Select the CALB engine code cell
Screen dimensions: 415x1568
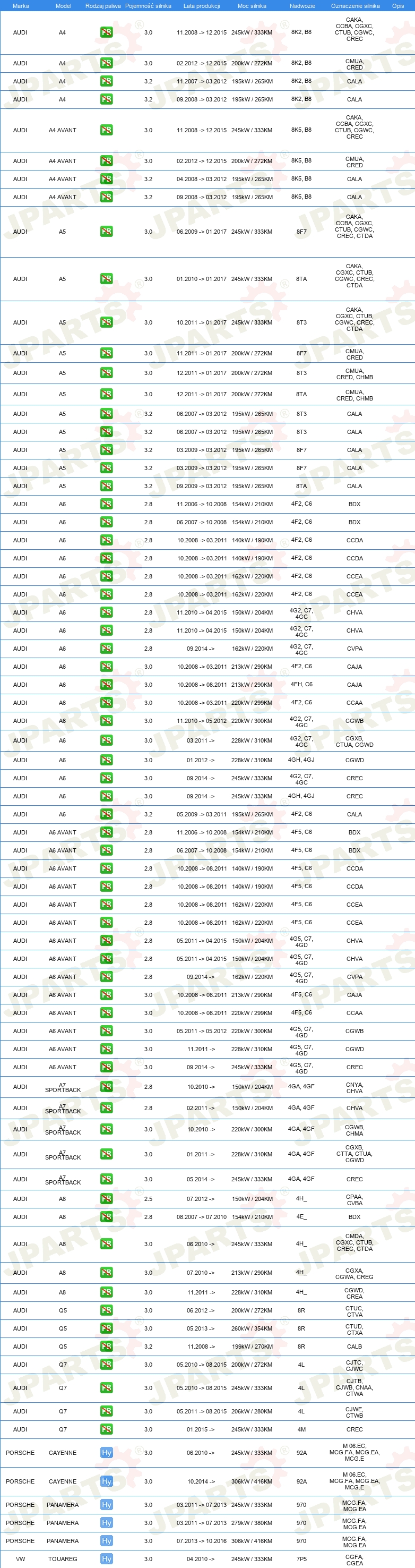(354, 1347)
